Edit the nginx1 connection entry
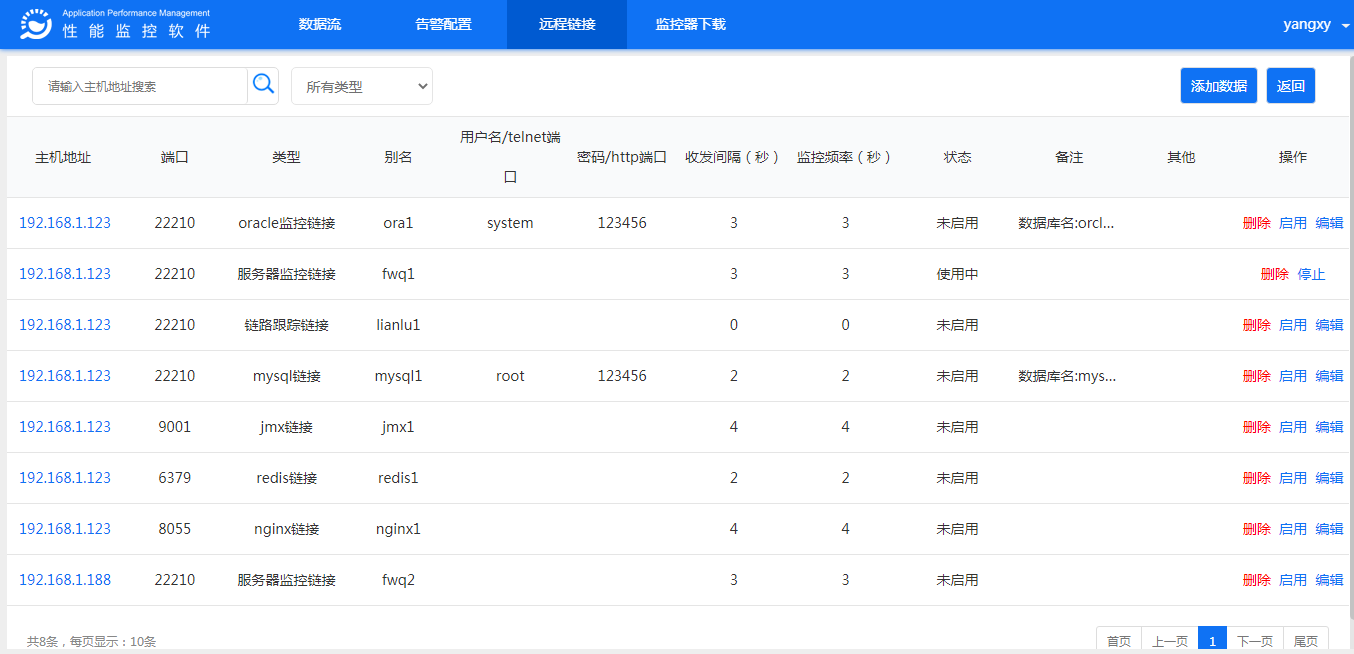 1329,529
